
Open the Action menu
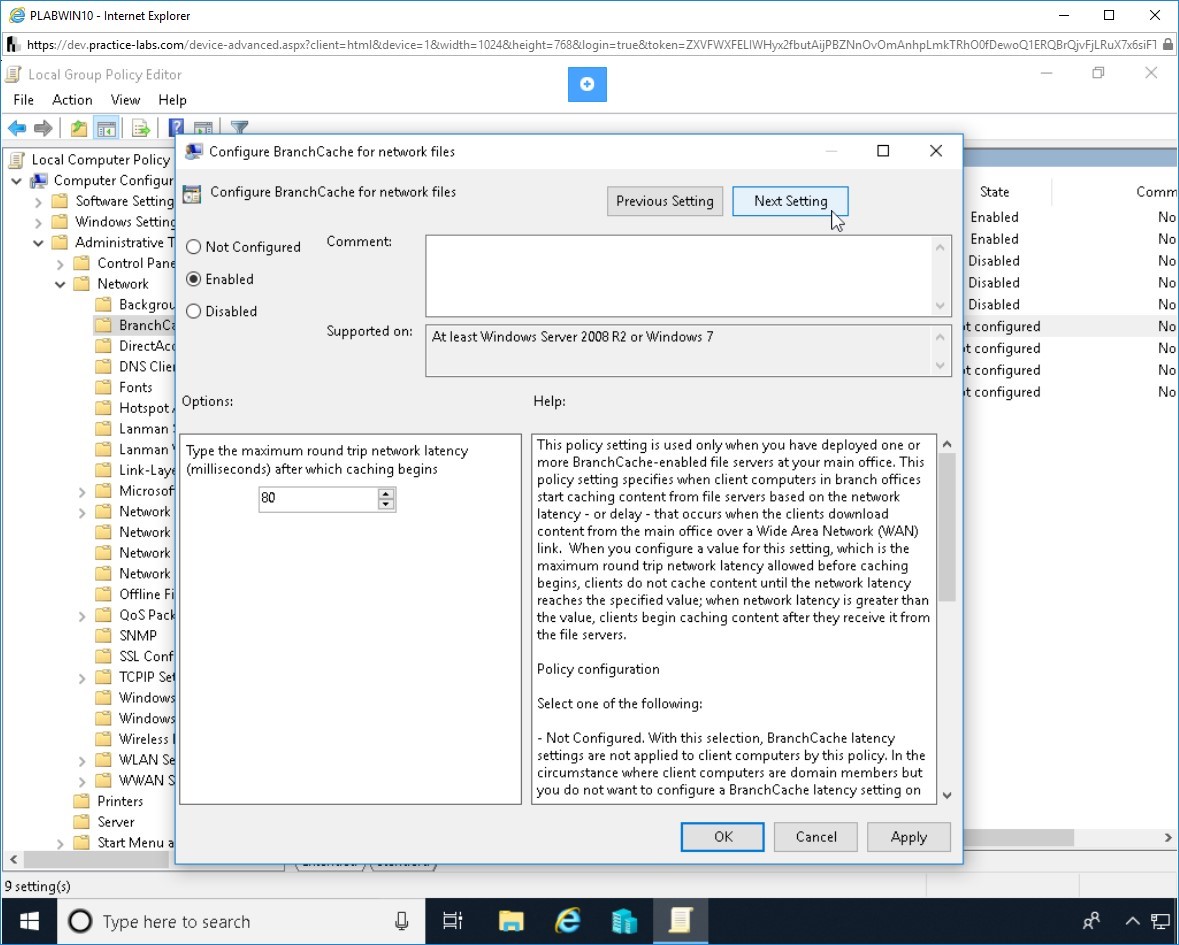point(72,100)
